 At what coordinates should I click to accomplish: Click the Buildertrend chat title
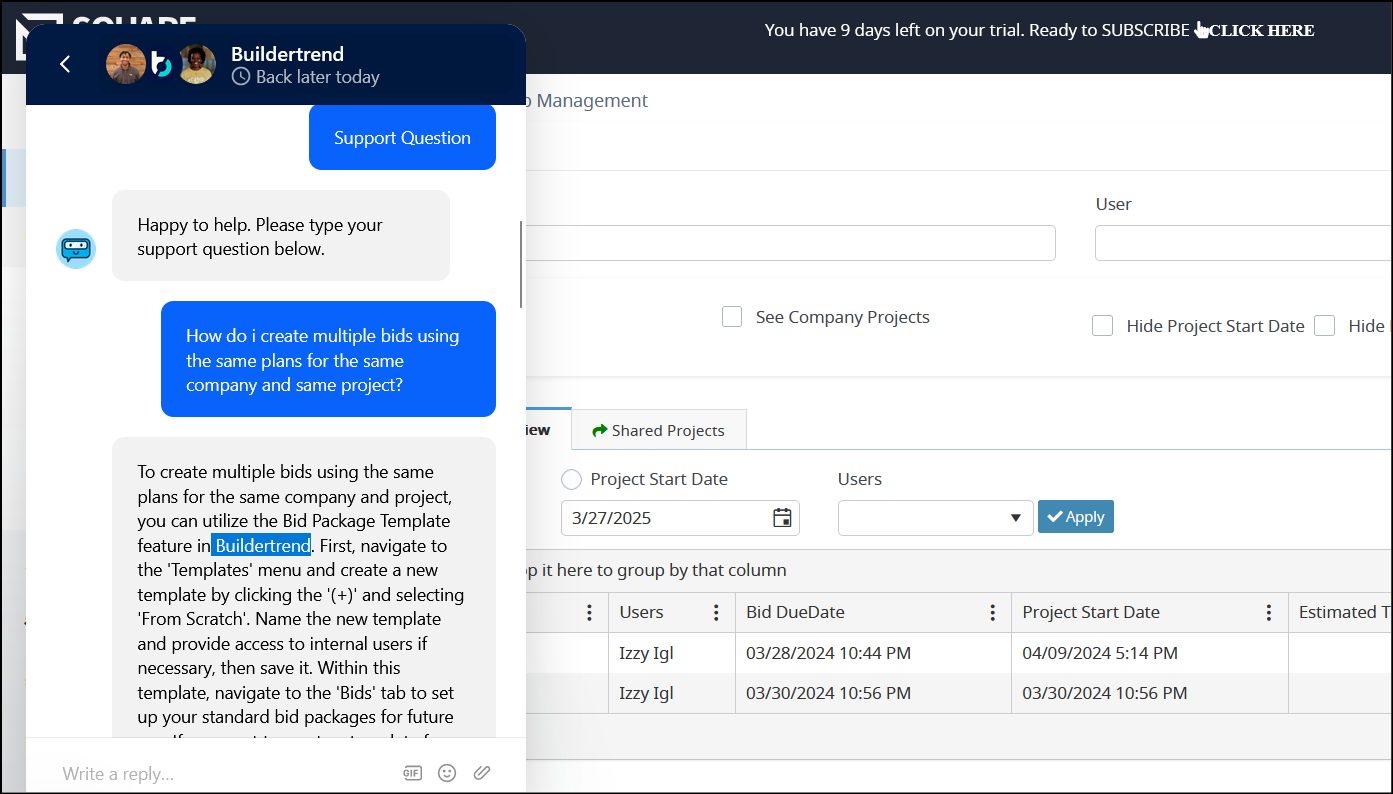(287, 54)
